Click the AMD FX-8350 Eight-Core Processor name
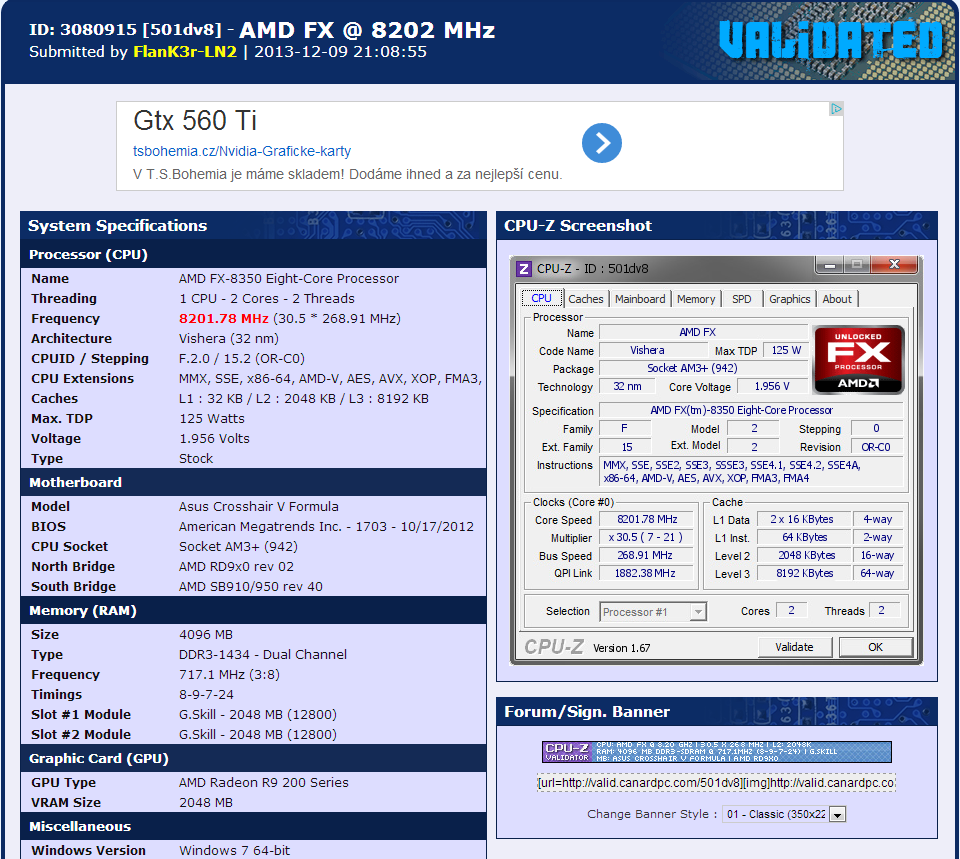 pos(288,279)
